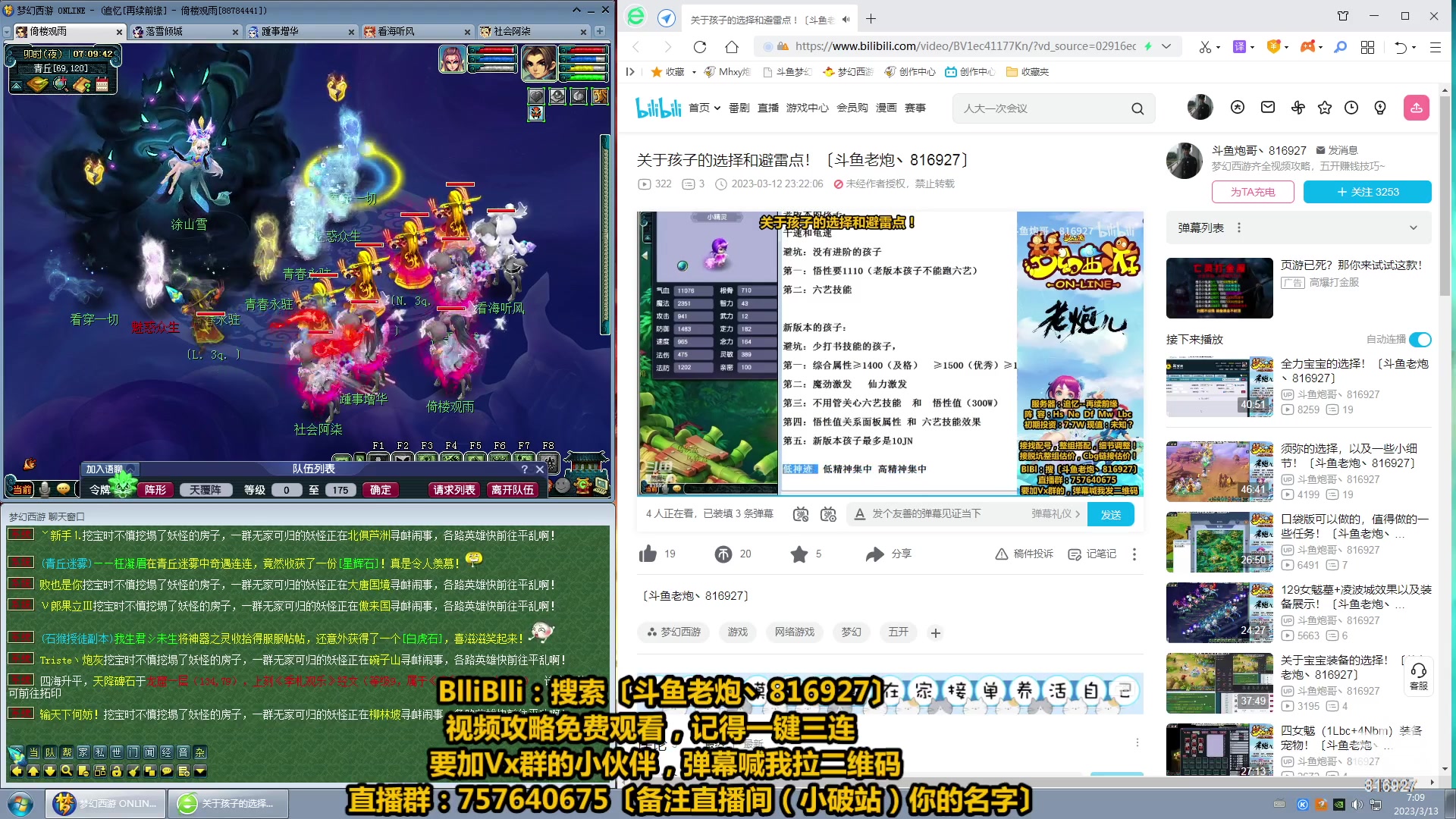The width and height of the screenshot is (1456, 819).
Task: Open danmaku settings icon beside input
Action: [x=828, y=514]
